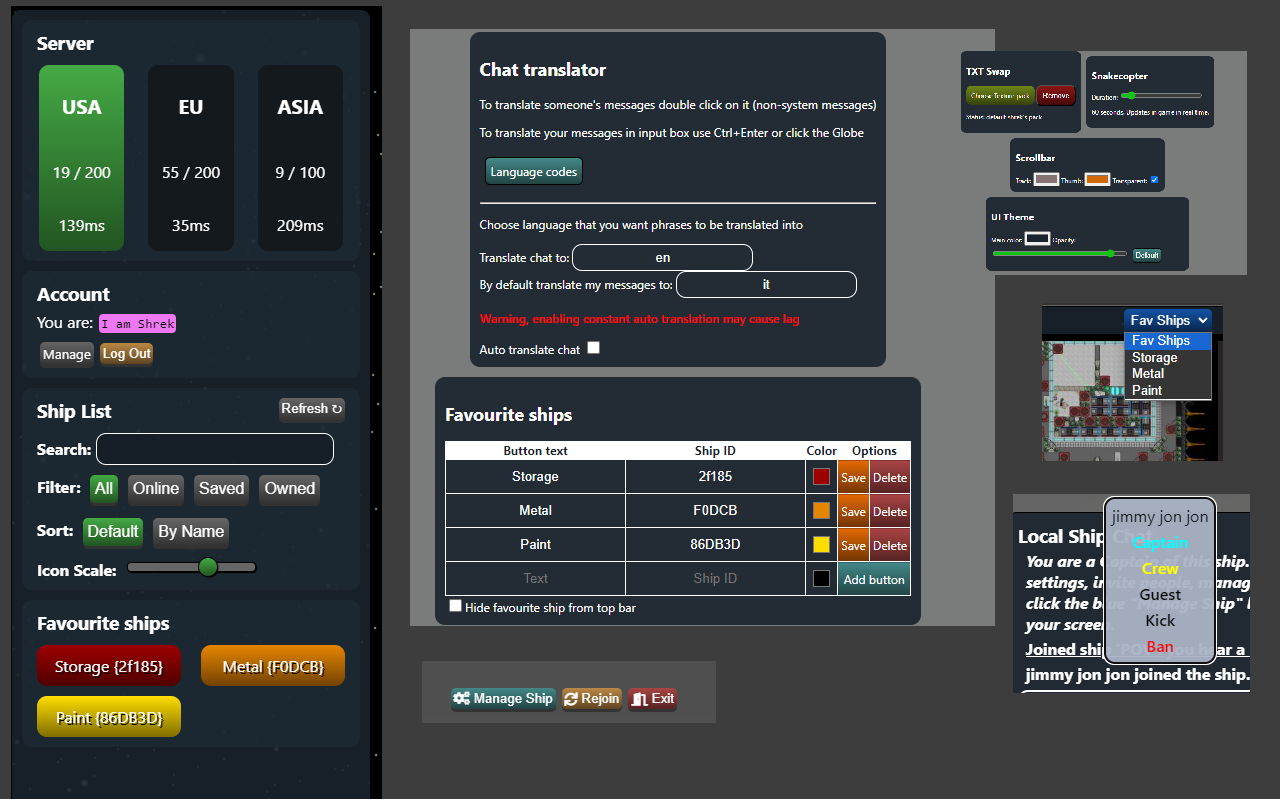1280x800 pixels.
Task: Edit the Storage button text cell in table
Action: pyautogui.click(x=535, y=477)
